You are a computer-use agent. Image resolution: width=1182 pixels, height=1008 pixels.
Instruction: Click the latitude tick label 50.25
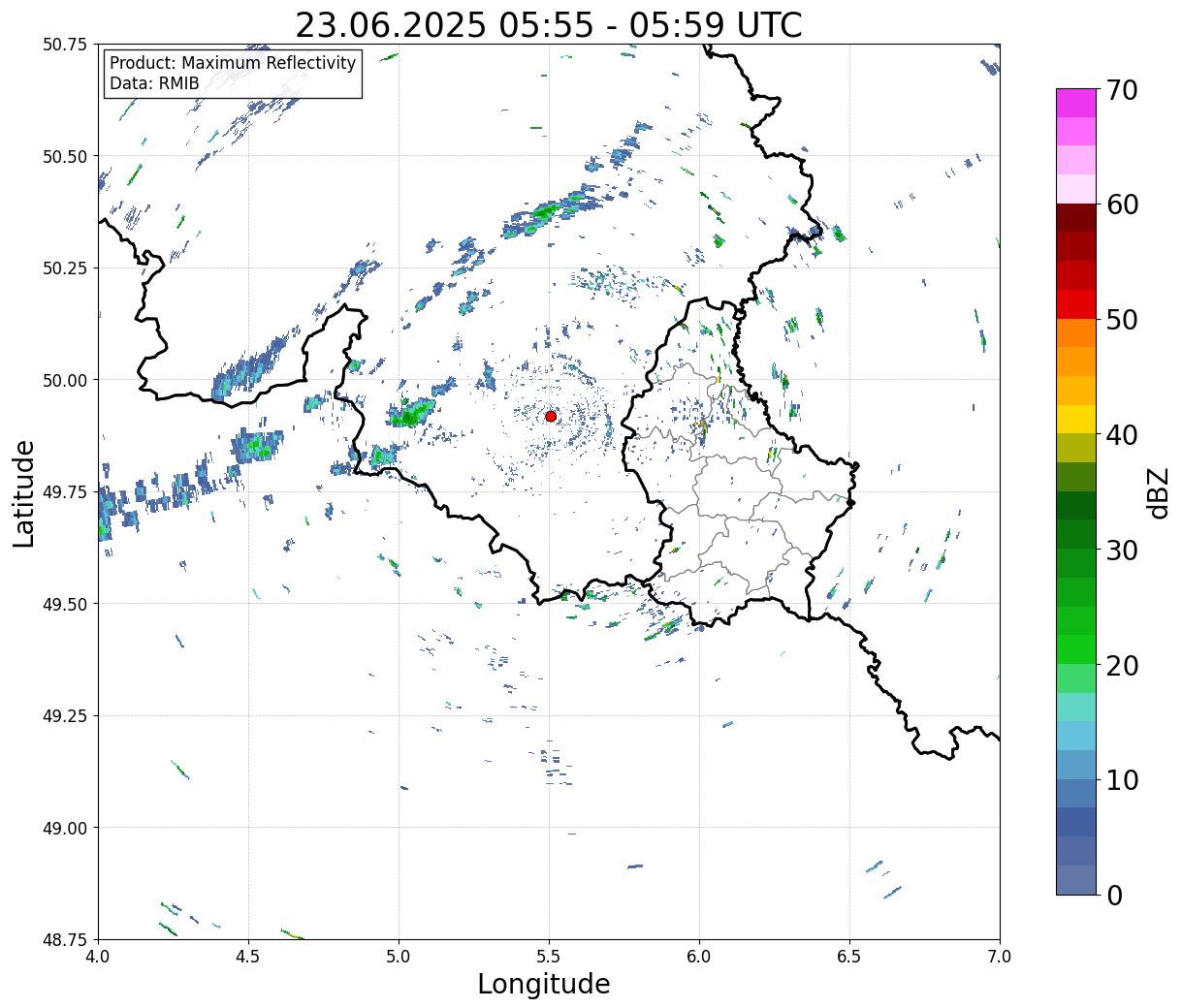[65, 268]
